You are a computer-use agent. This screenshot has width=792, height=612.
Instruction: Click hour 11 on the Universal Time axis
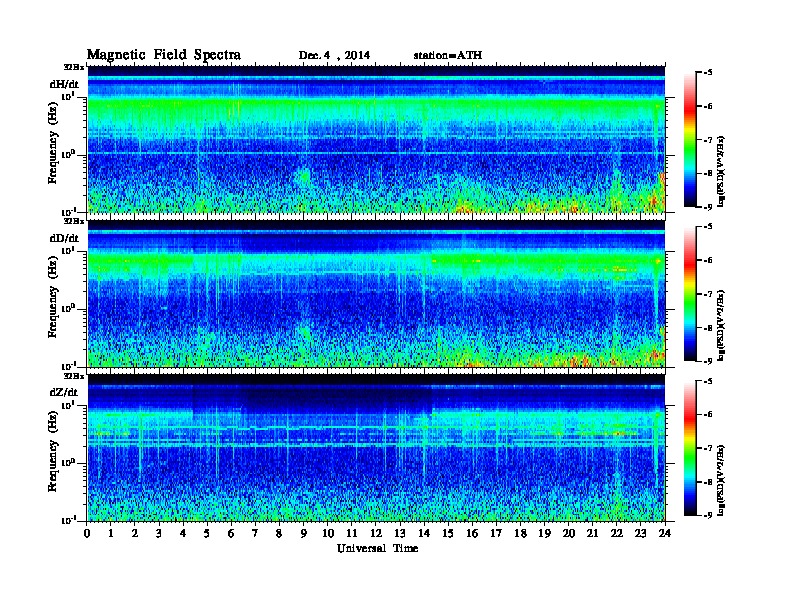click(352, 533)
